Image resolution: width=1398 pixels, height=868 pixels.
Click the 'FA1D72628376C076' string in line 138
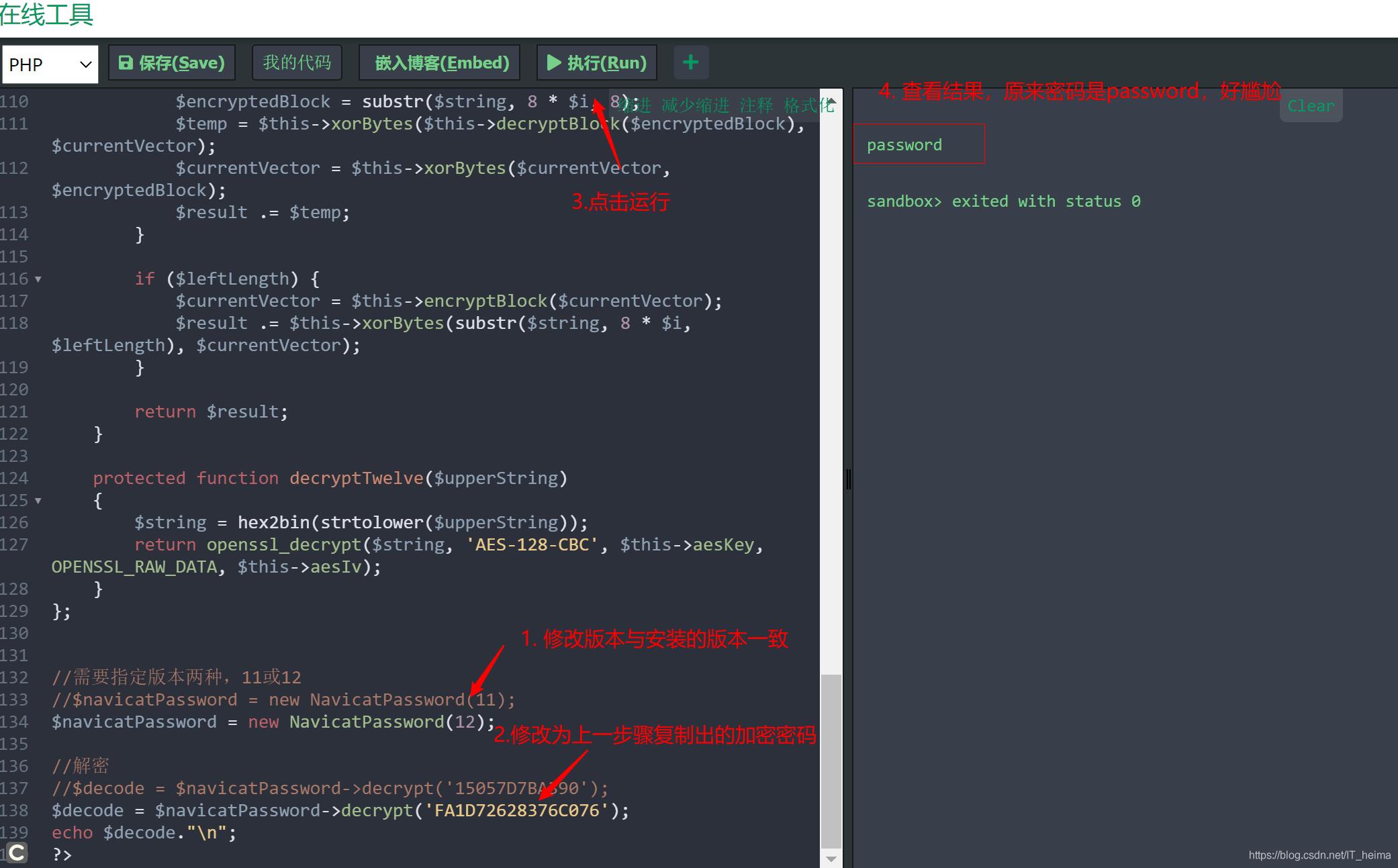pos(516,811)
